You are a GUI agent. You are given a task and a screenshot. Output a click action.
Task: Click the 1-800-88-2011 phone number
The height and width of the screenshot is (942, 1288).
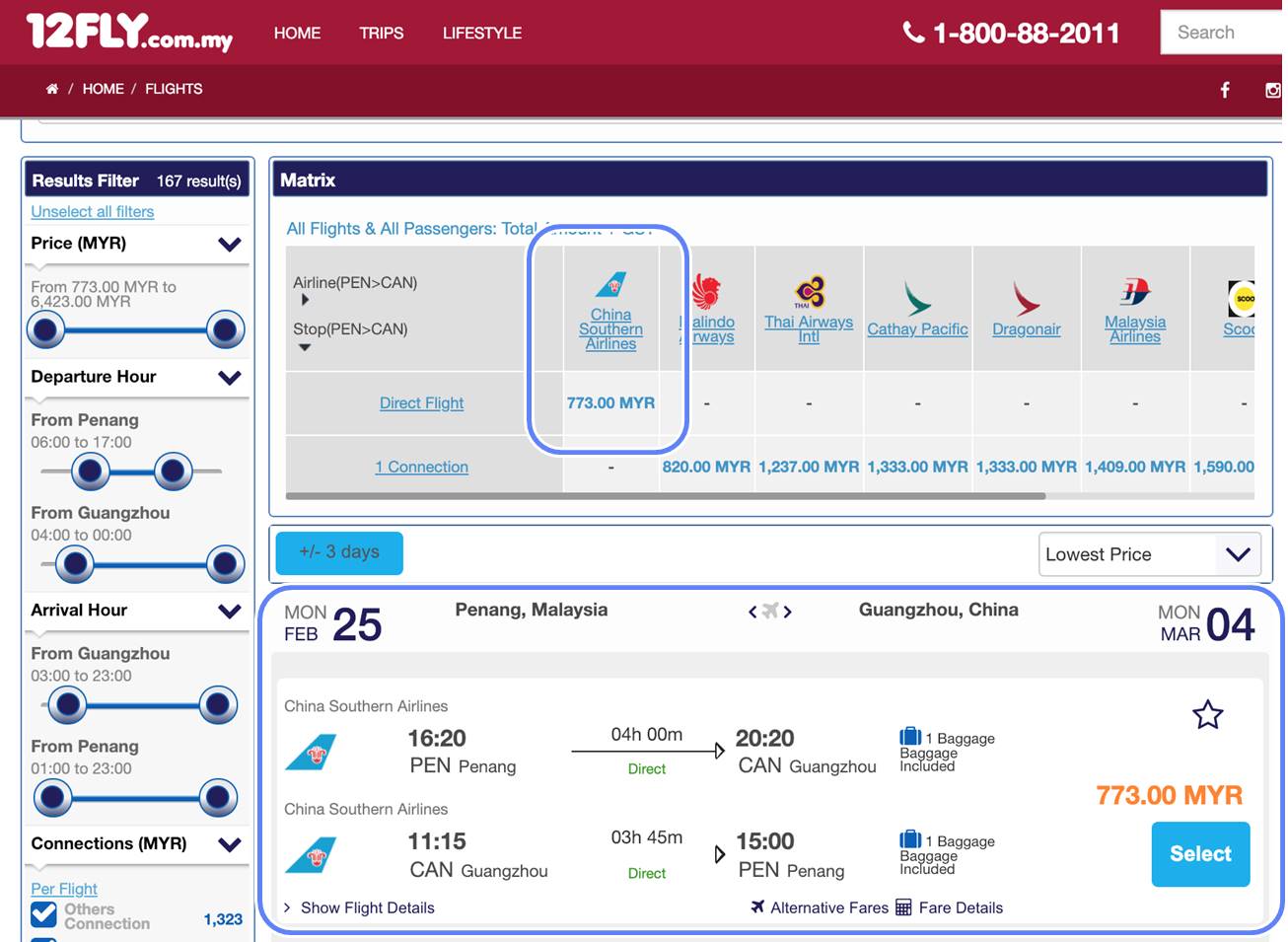(x=1026, y=34)
